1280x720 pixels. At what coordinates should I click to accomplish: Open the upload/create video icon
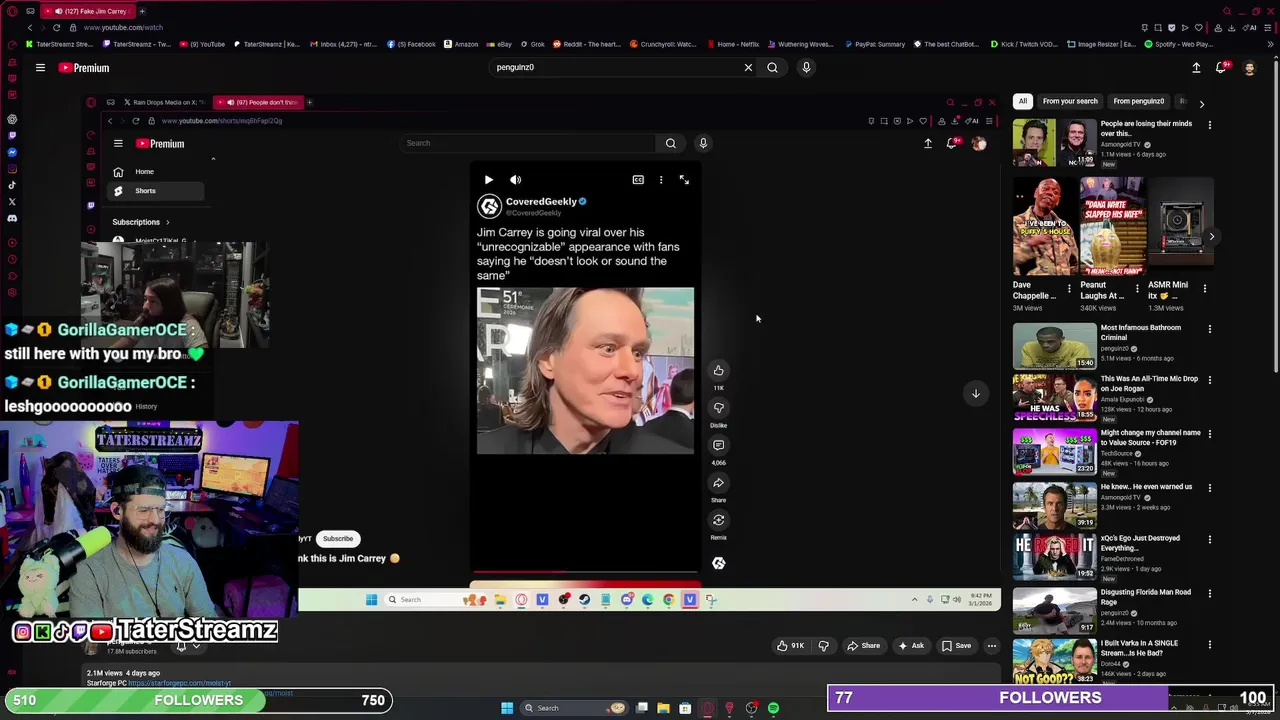1196,68
